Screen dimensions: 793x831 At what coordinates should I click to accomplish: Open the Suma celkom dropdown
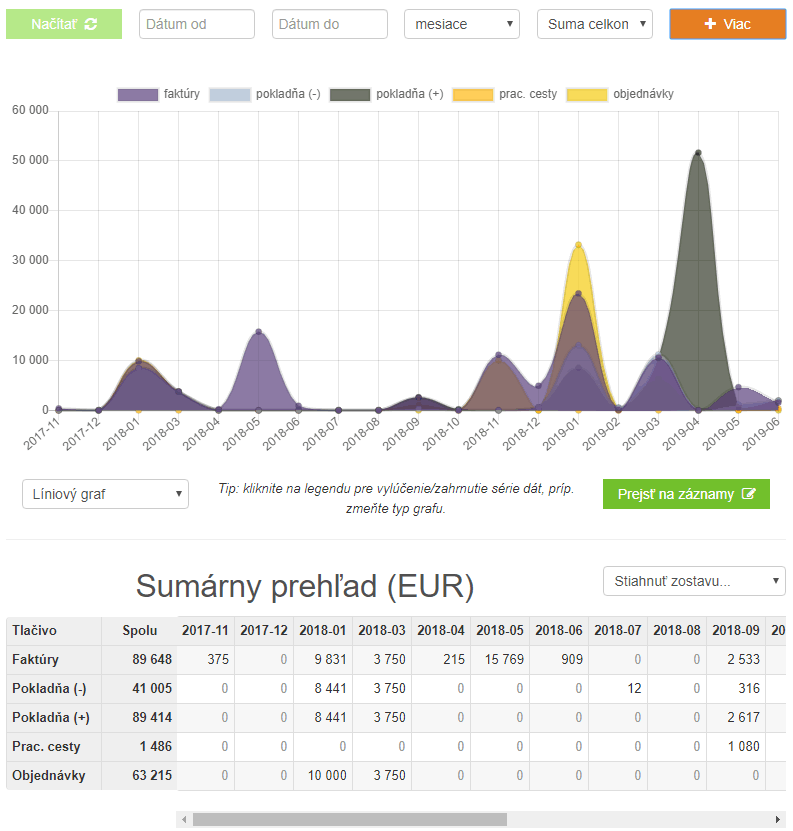pyautogui.click(x=595, y=24)
